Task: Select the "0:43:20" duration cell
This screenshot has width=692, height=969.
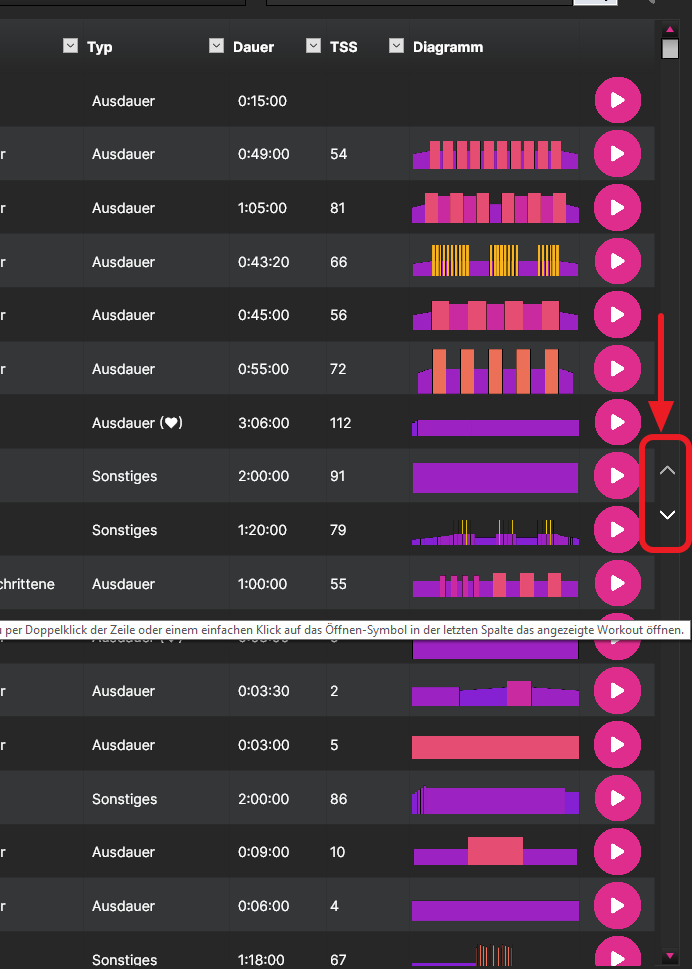Action: click(263, 262)
